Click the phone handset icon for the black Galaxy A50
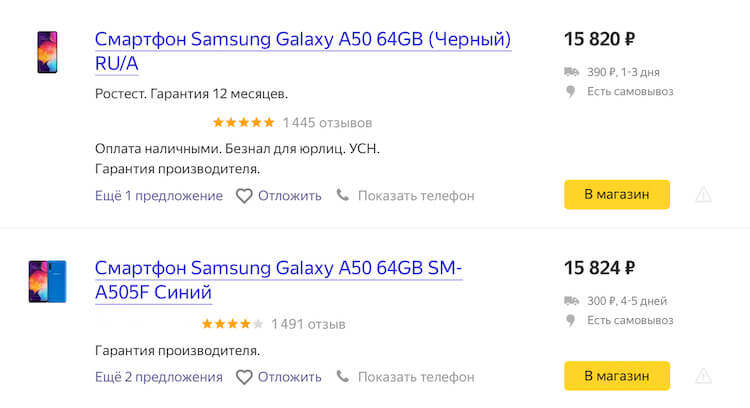Screen dimensions: 750x408 (343, 196)
